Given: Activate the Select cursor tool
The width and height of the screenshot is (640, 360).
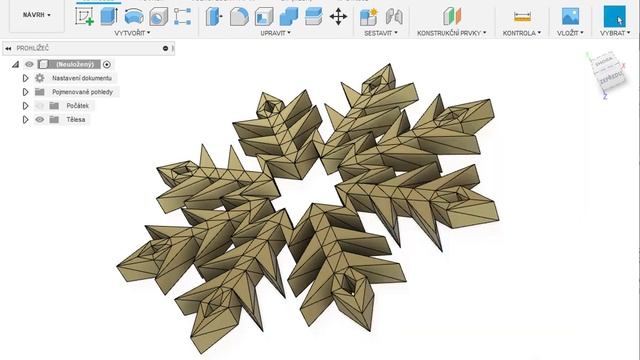Looking at the screenshot, I should [x=615, y=17].
